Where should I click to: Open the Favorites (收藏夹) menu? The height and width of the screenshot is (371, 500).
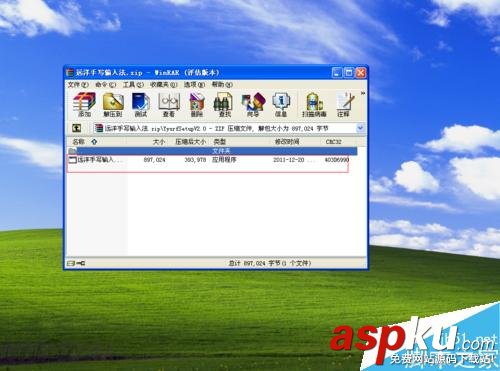tap(164, 85)
